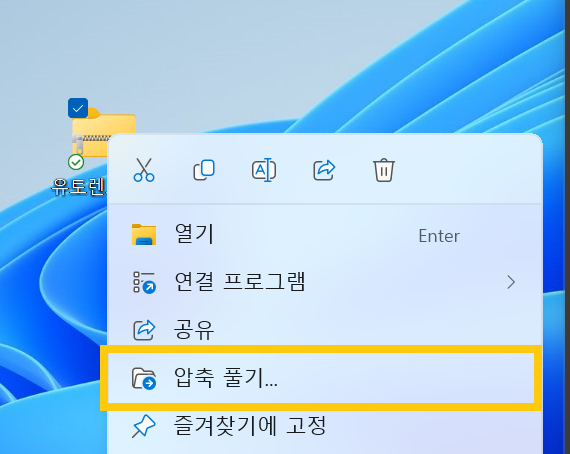The image size is (570, 454).
Task: Choose 공유 from the context menu
Action: click(325, 330)
